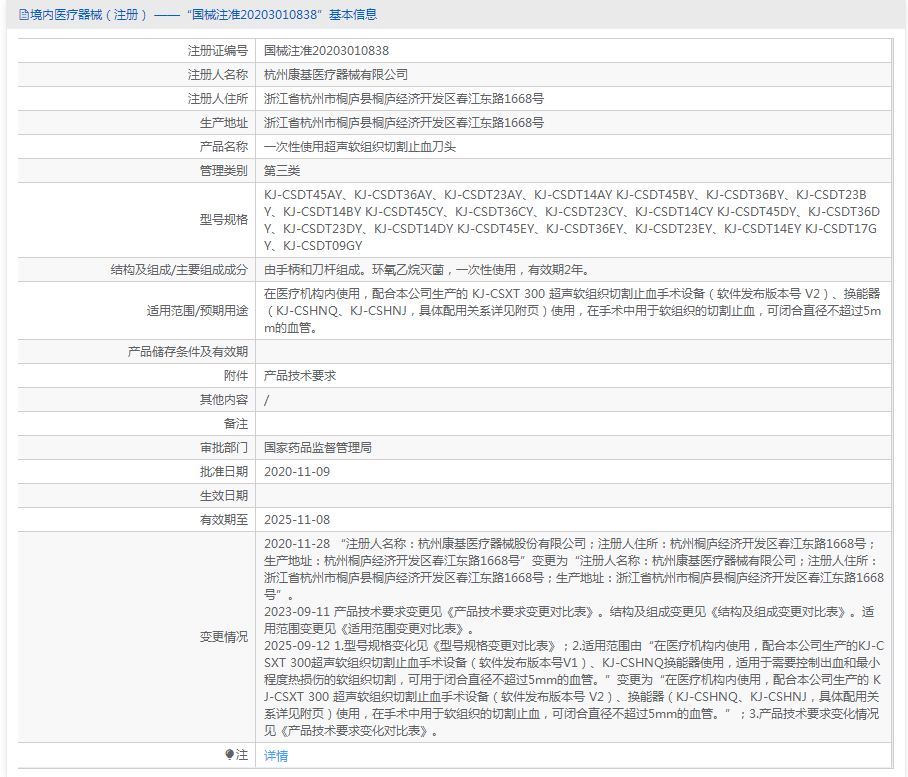The width and height of the screenshot is (908, 777).
Task: Select registration number 国械注准20203010838 value
Action: point(327,51)
